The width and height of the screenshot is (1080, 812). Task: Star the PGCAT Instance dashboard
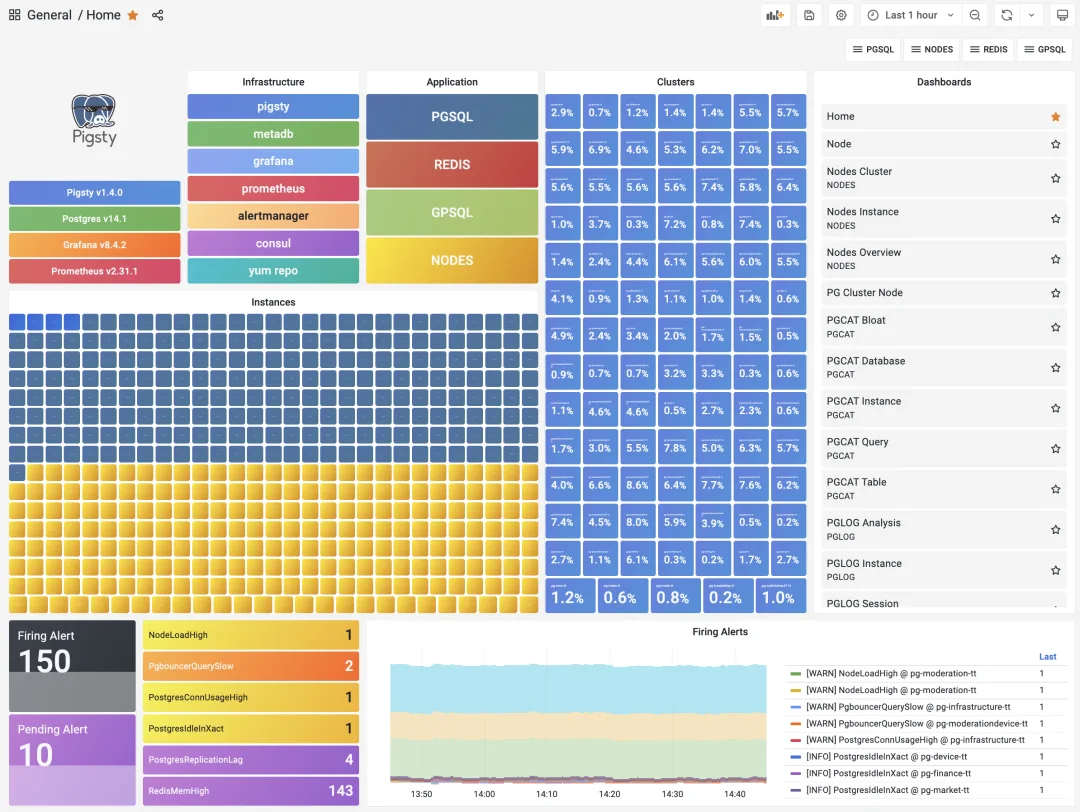pyautogui.click(x=1055, y=408)
